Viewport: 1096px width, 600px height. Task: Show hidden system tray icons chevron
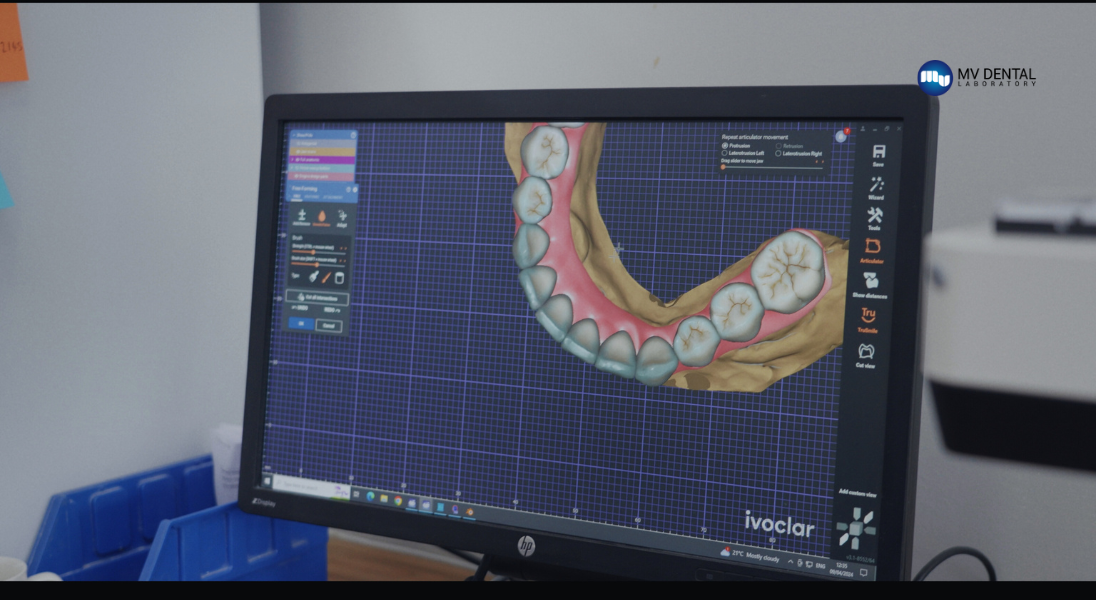coord(791,562)
